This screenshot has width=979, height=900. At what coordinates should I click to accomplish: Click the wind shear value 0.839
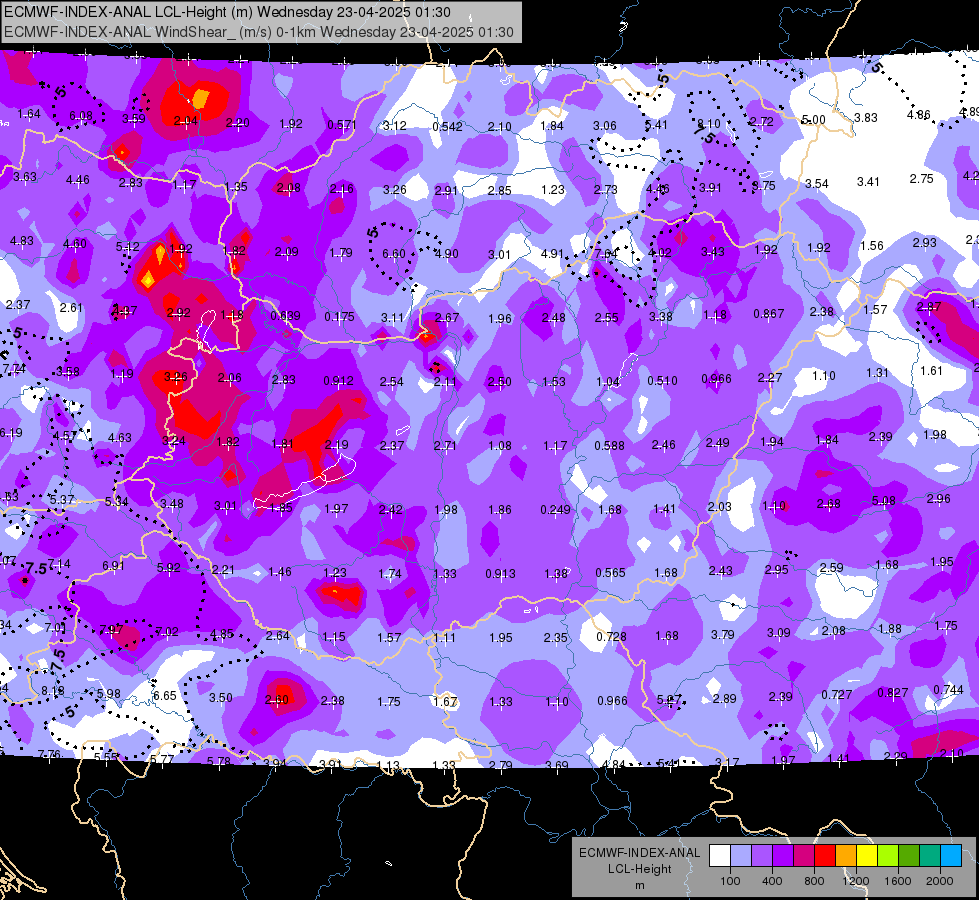[x=285, y=316]
